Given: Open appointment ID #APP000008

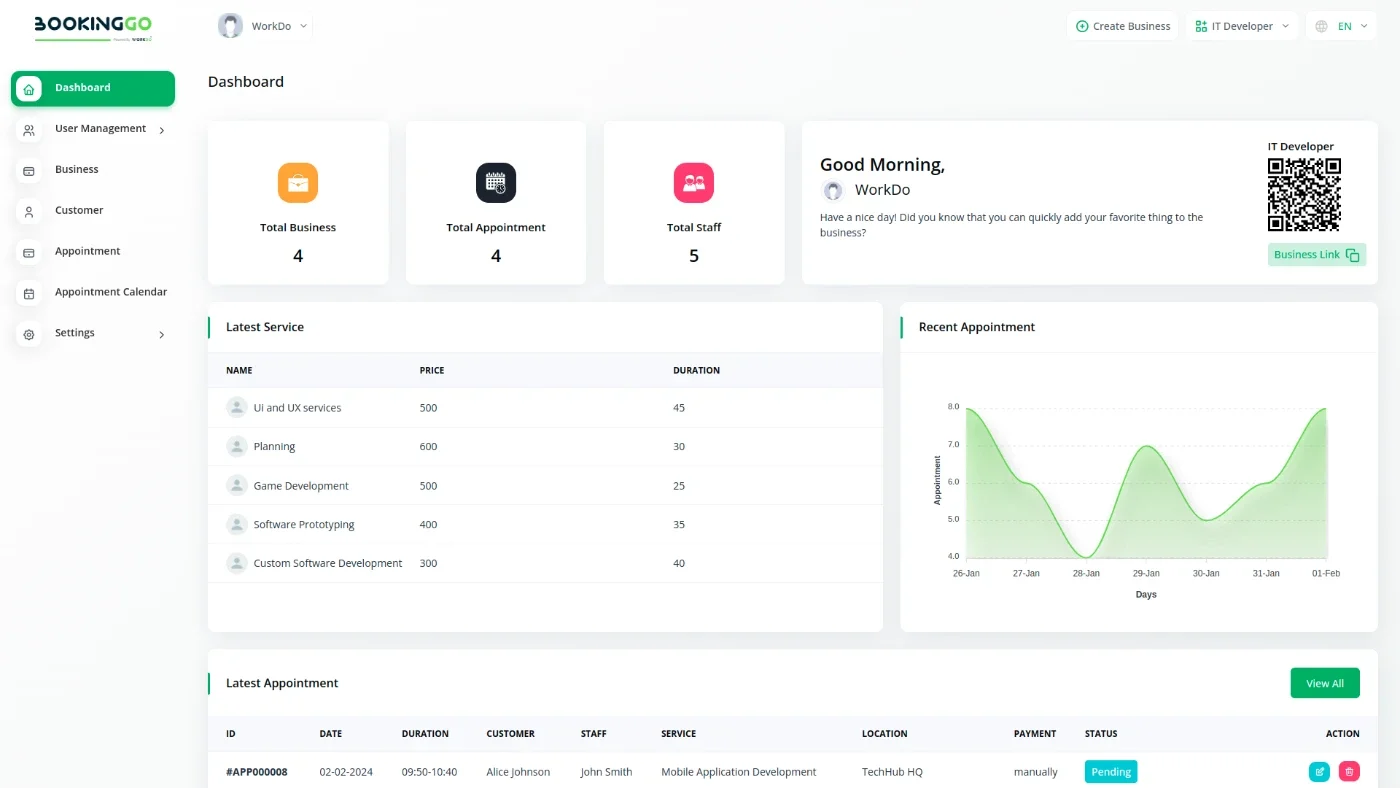Looking at the screenshot, I should pyautogui.click(x=257, y=772).
